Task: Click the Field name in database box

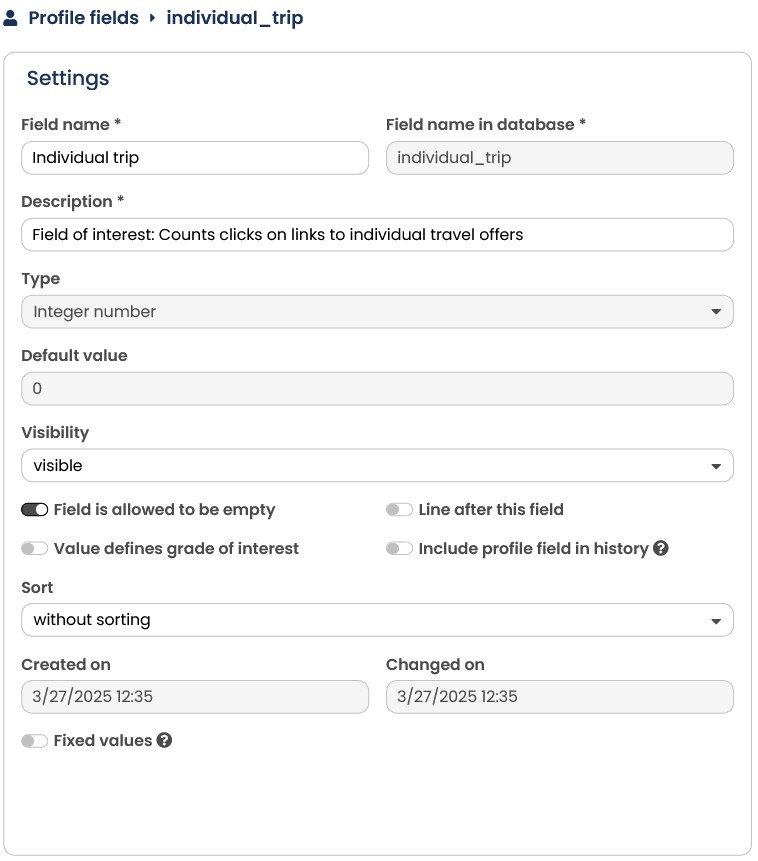Action: 560,158
